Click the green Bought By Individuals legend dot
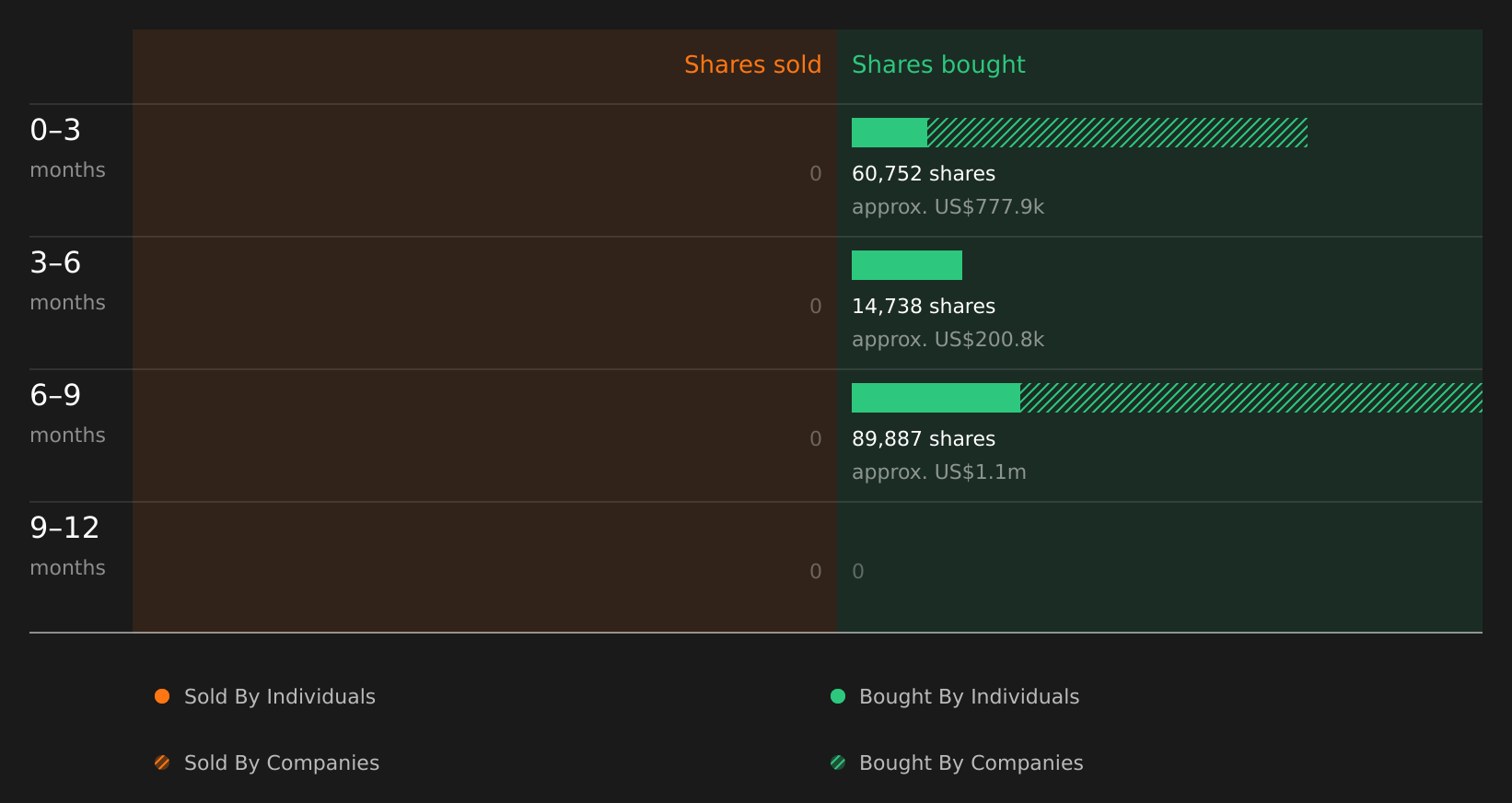 pyautogui.click(x=838, y=696)
